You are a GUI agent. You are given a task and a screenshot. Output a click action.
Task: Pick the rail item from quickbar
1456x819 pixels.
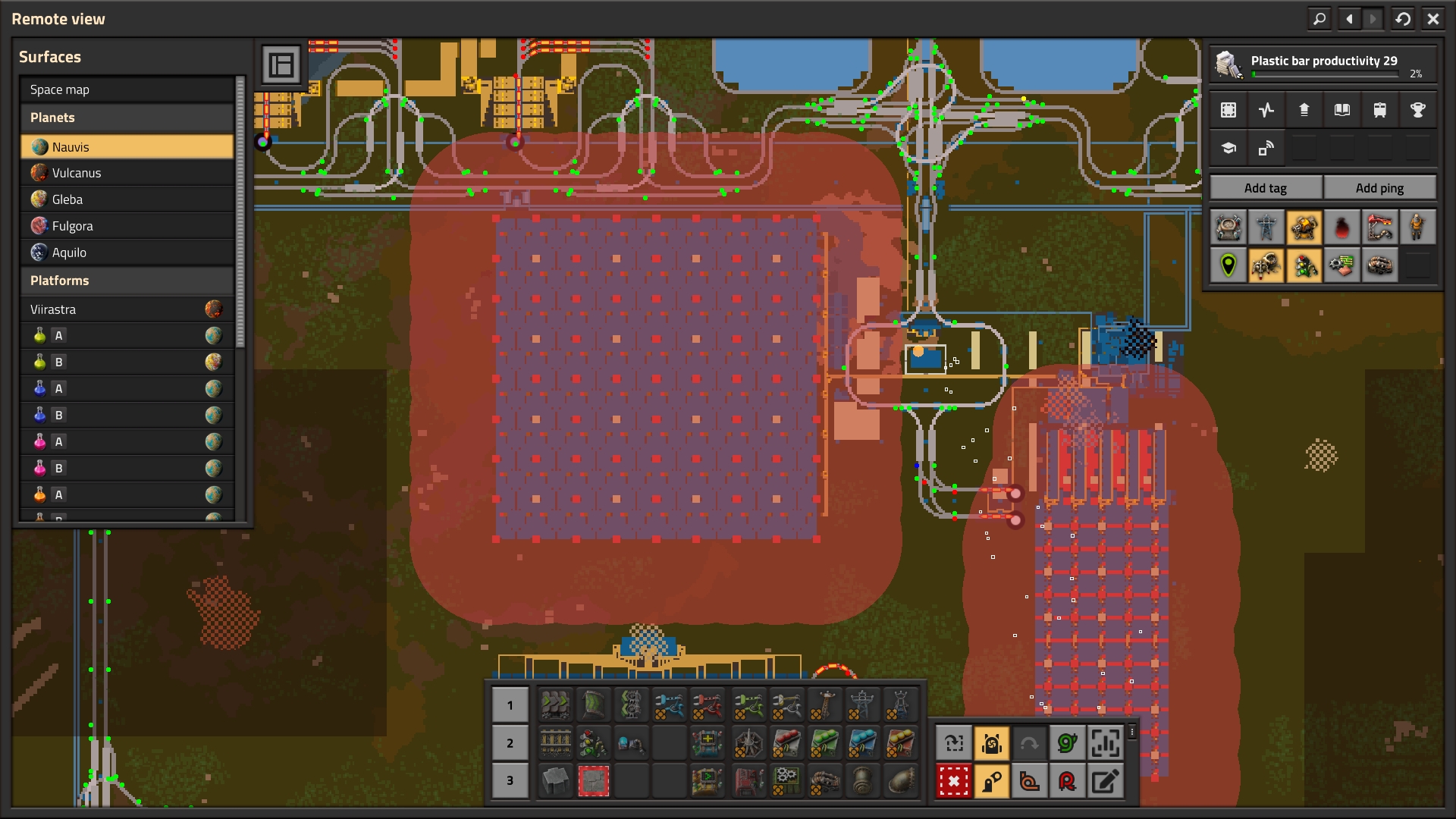(x=555, y=743)
